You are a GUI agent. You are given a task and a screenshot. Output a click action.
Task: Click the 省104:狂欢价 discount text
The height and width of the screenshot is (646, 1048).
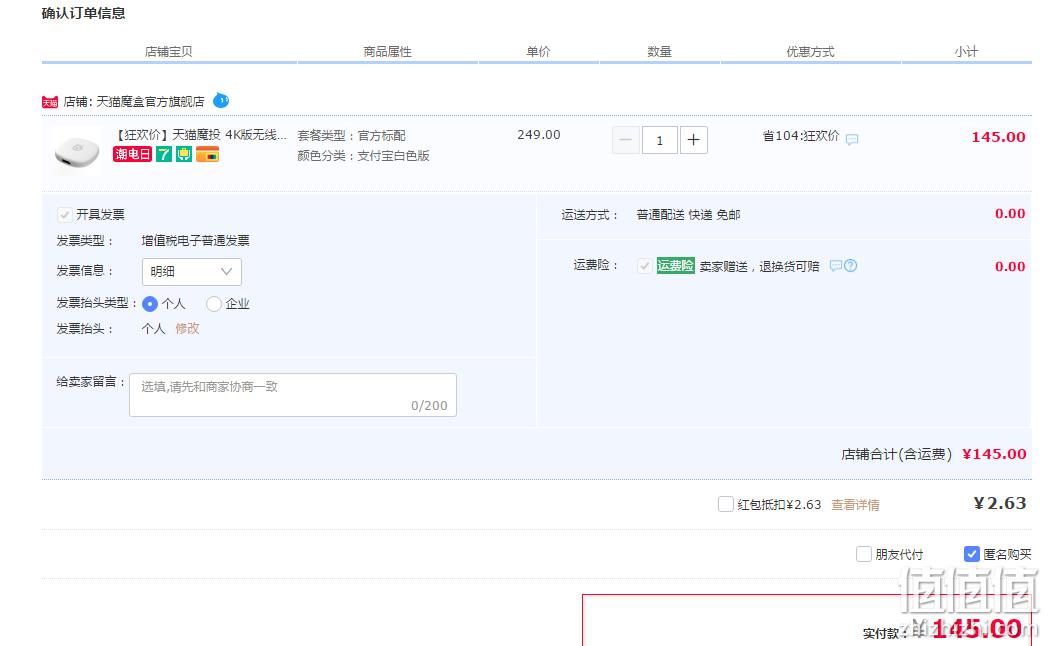click(801, 136)
